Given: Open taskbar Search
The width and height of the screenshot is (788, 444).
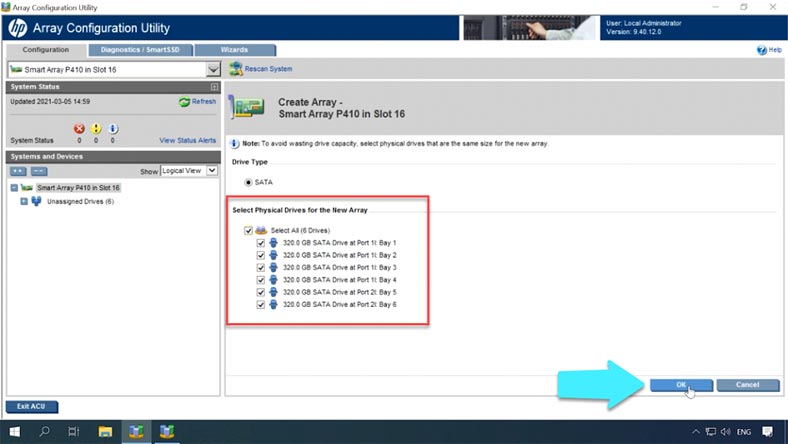Looking at the screenshot, I should (x=45, y=431).
